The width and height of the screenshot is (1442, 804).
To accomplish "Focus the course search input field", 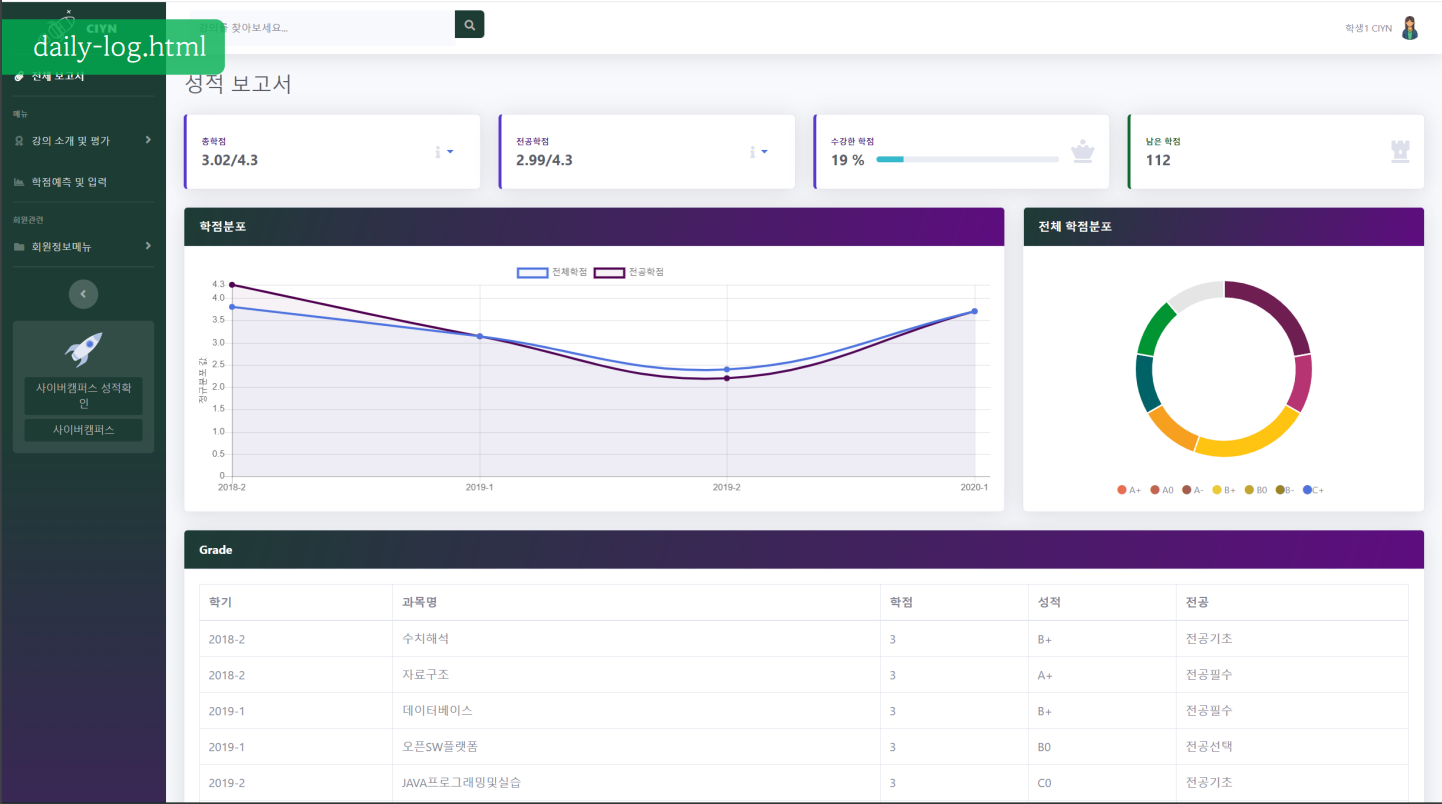I will (x=320, y=28).
